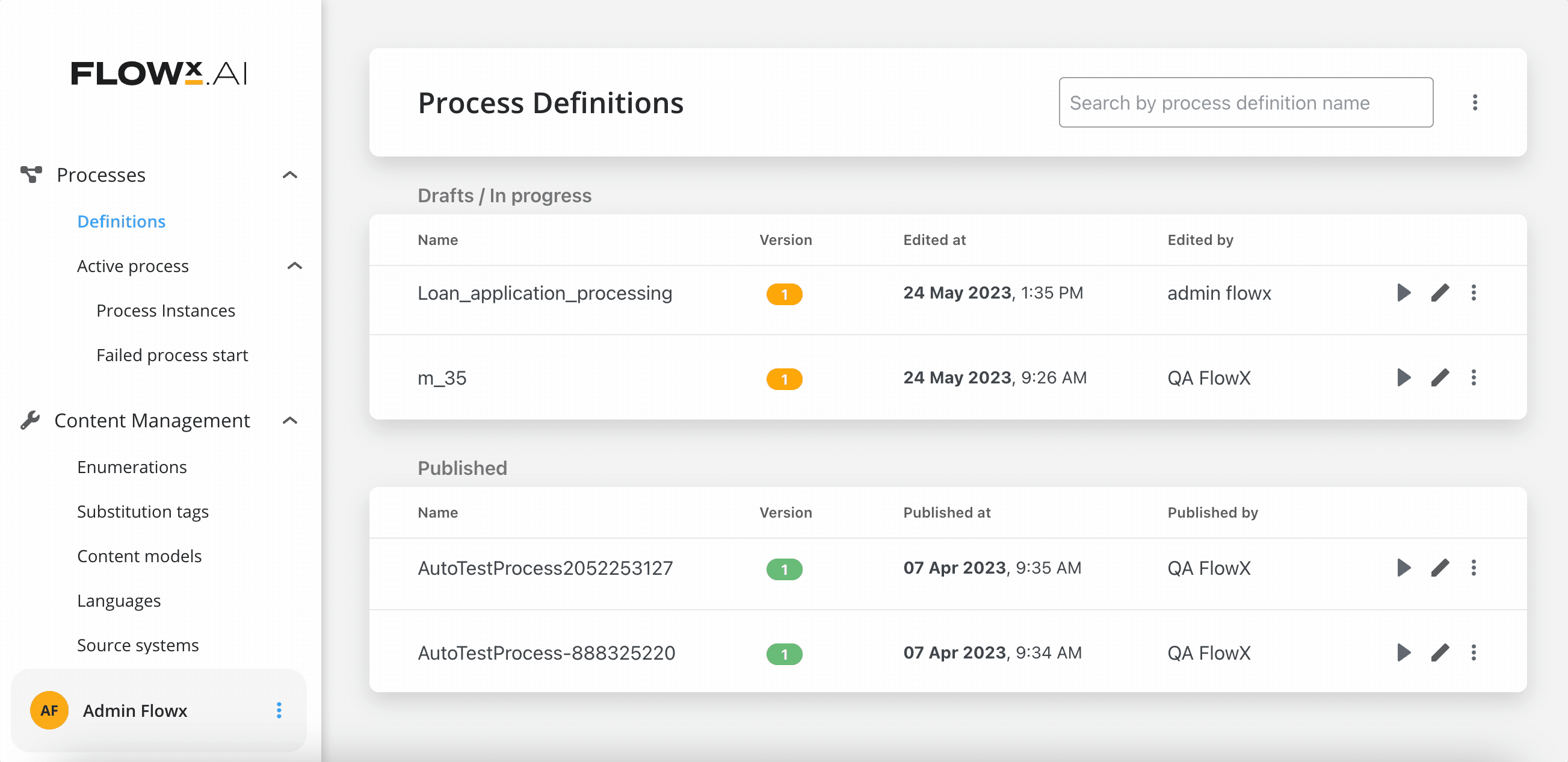The image size is (1568, 762).
Task: Focus the search by process definition name field
Action: coord(1245,102)
